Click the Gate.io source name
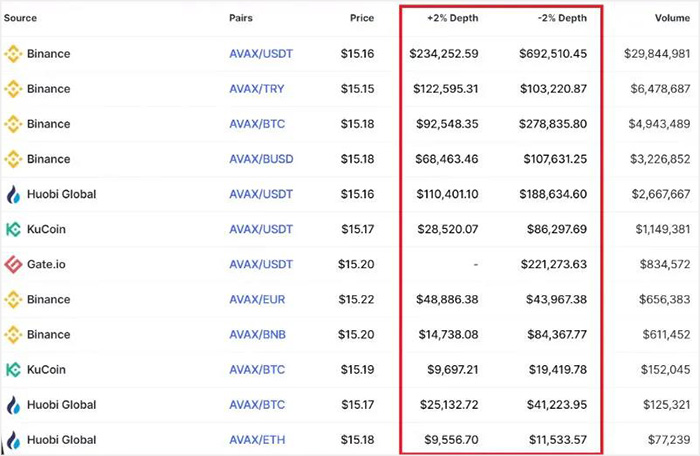This screenshot has height=456, width=700. (46, 265)
